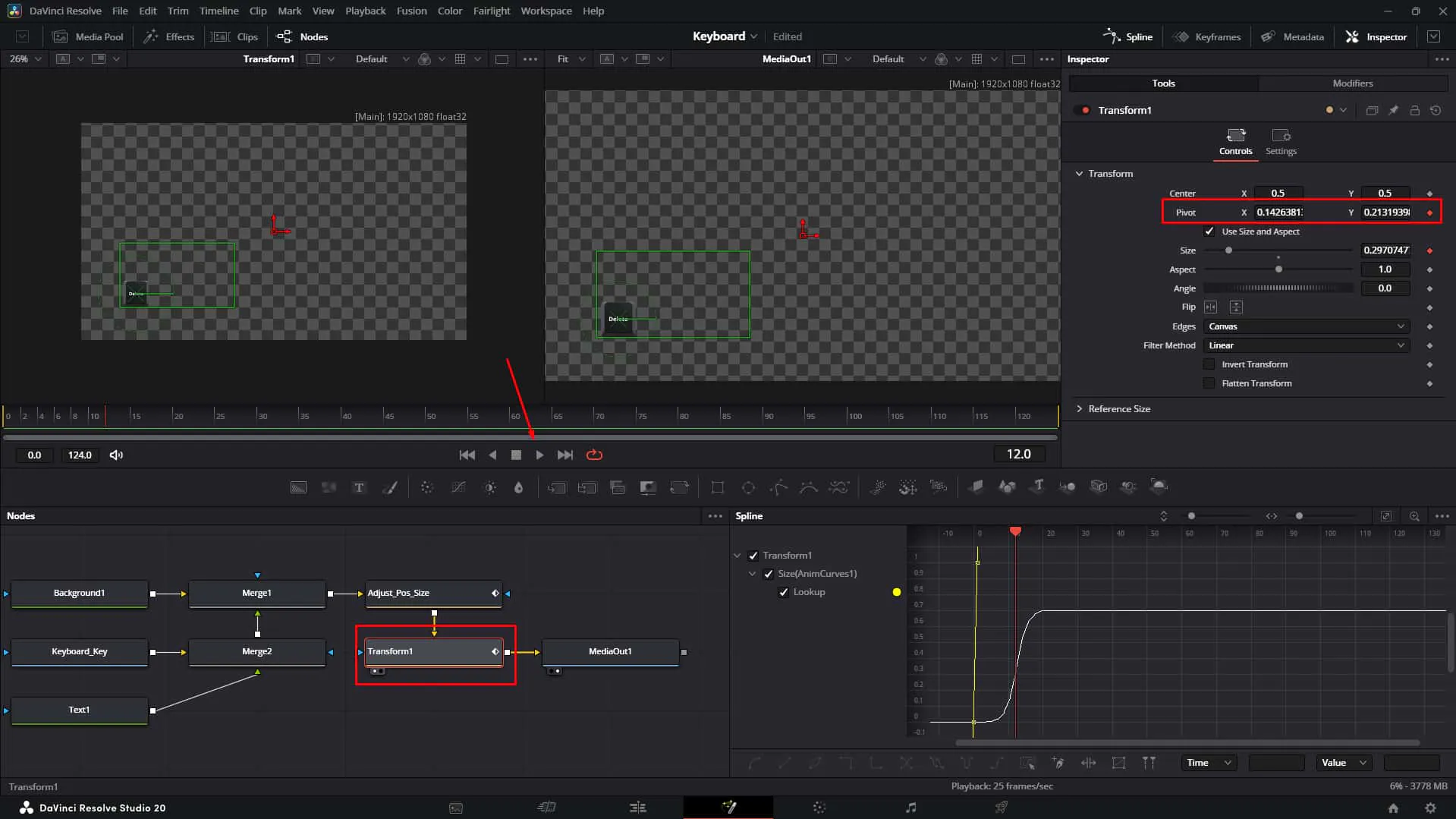The height and width of the screenshot is (819, 1456).
Task: Add a Polygon mask from the toolbar
Action: coord(778,487)
